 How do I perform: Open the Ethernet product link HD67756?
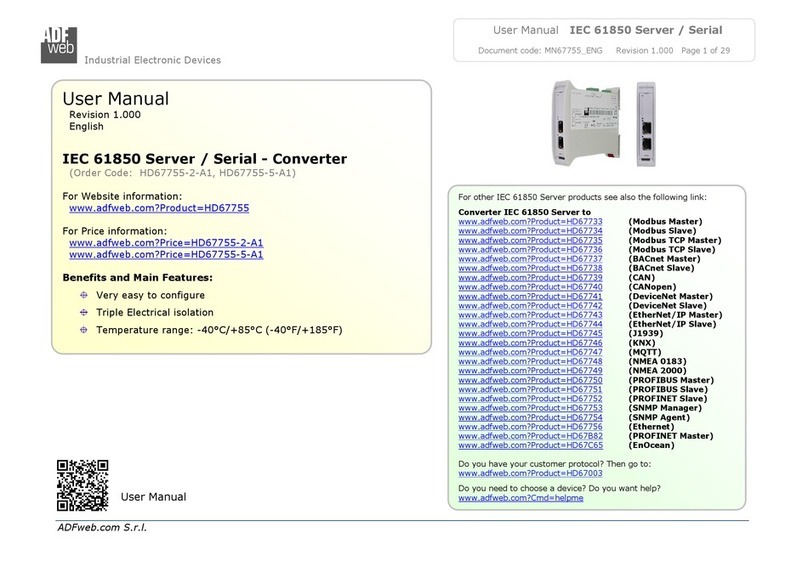(530, 427)
